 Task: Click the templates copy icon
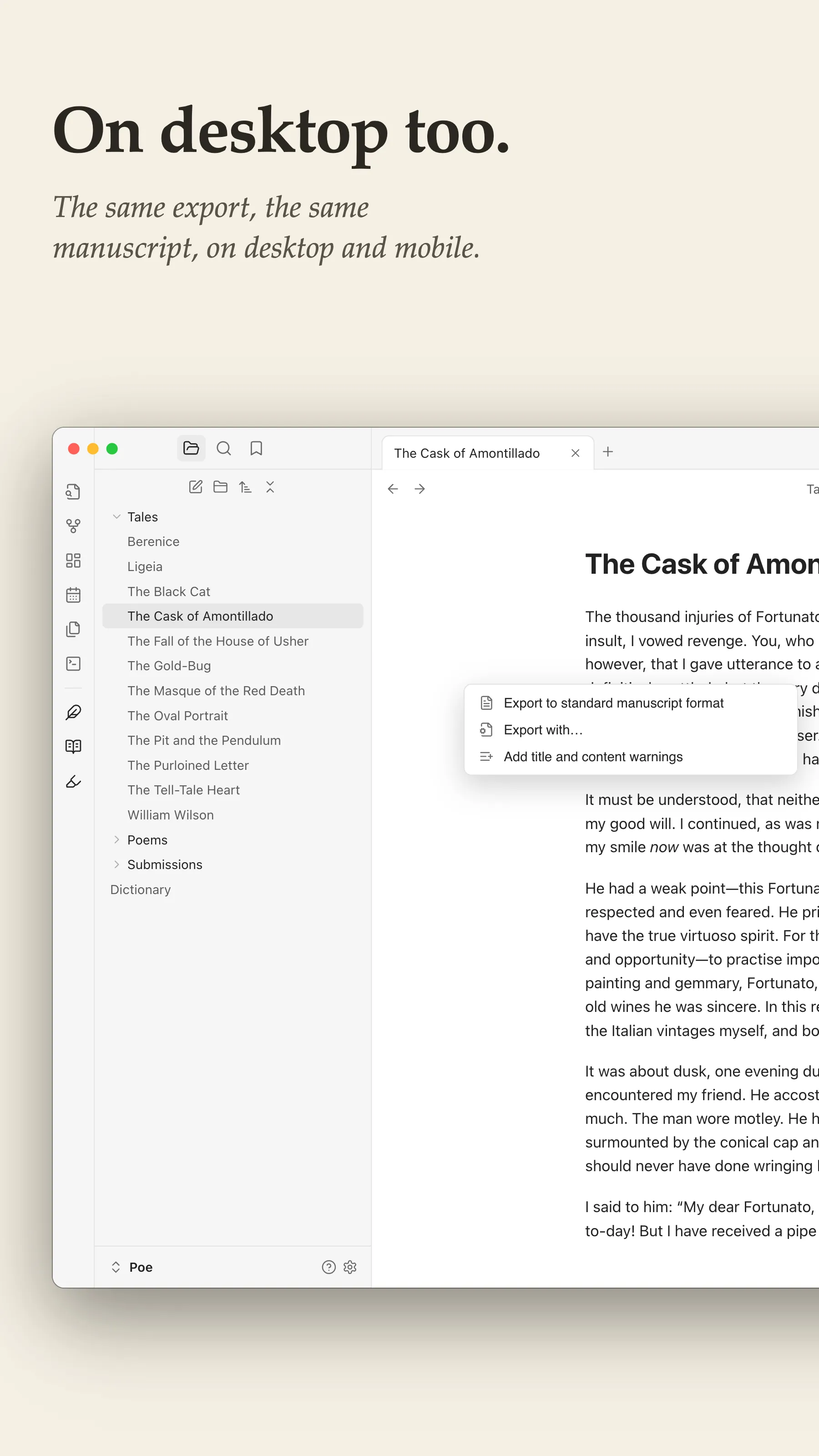(x=73, y=629)
